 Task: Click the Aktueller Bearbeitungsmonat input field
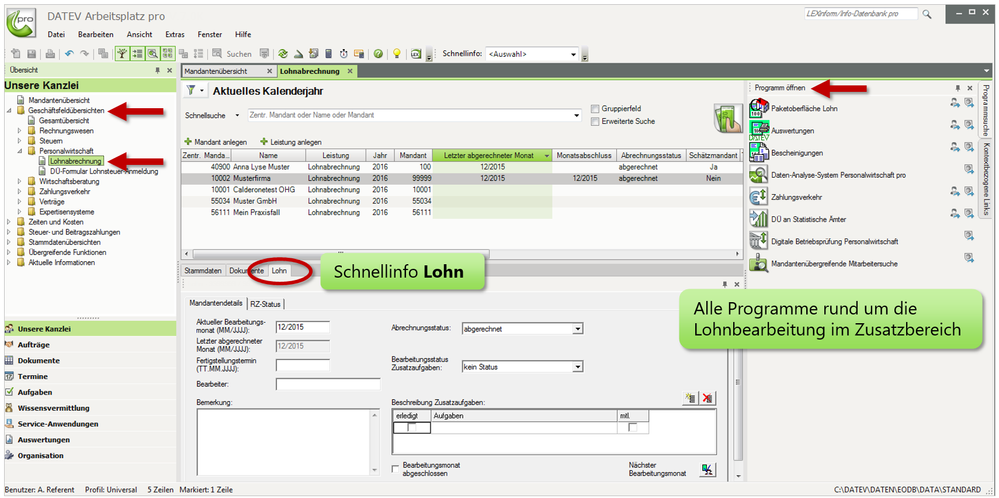[x=302, y=327]
